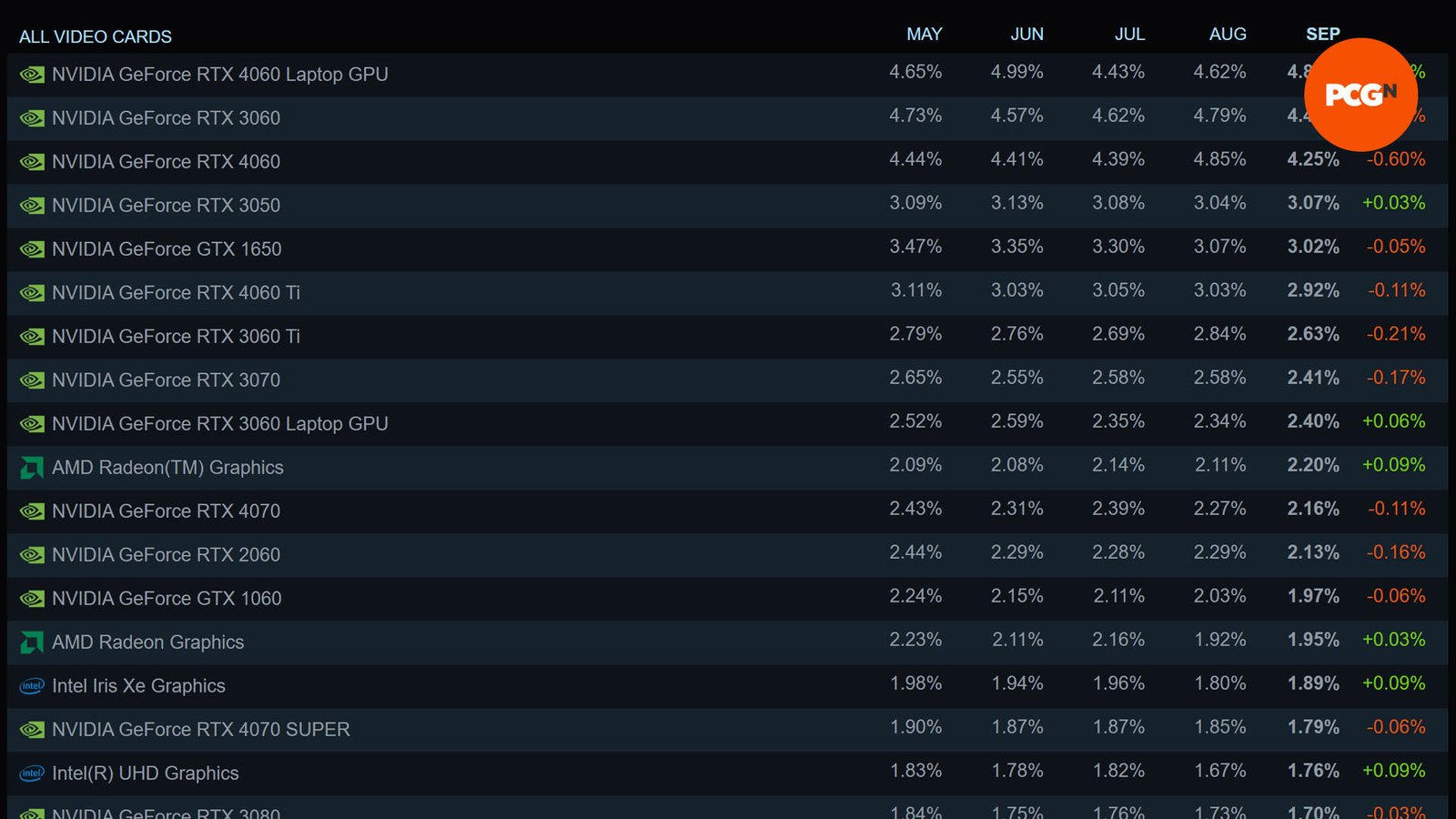Screen dimensions: 1456x819
Task: Open the NVIDIA GeForce RTX 3060 row
Action: pyautogui.click(x=727, y=118)
